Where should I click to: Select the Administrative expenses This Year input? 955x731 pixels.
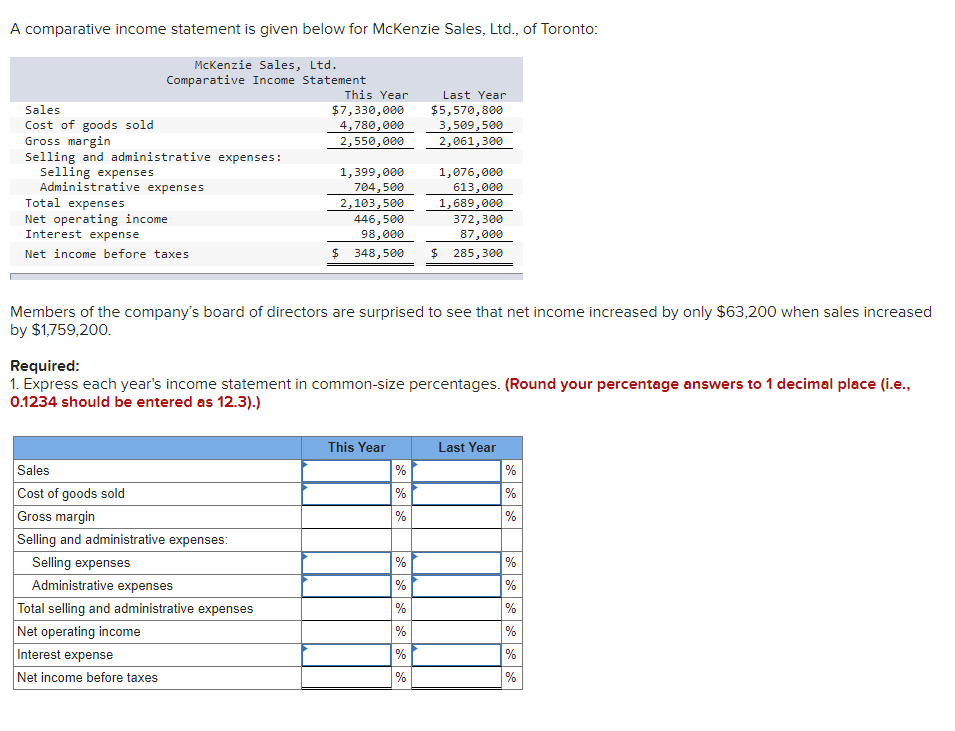tap(345, 585)
